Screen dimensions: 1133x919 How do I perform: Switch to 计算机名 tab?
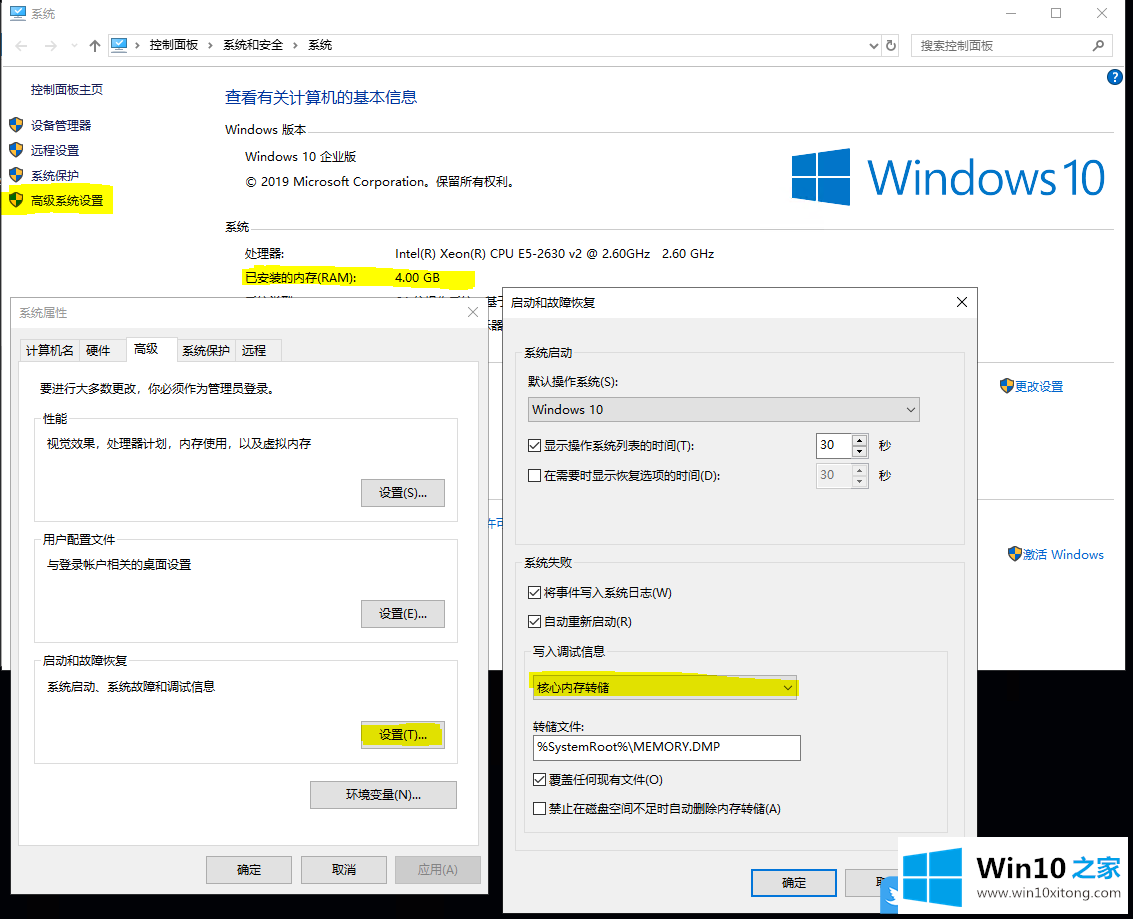[49, 350]
